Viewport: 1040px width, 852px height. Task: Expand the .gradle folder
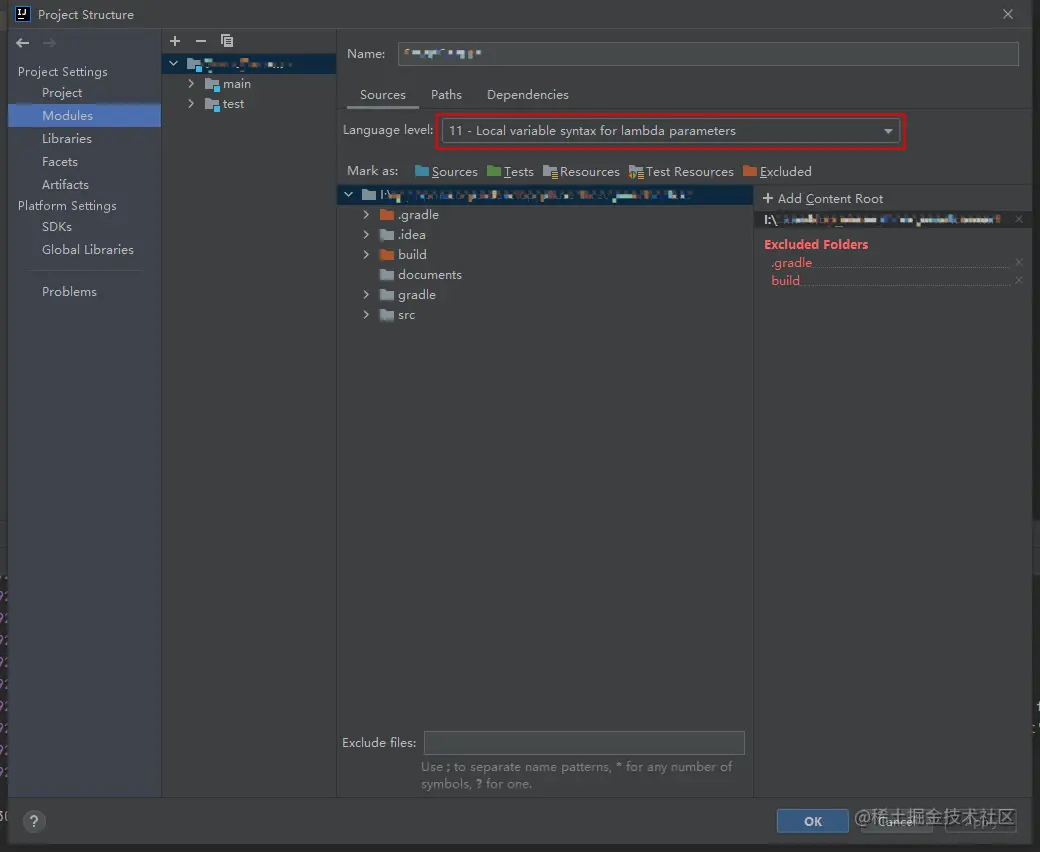tap(366, 214)
